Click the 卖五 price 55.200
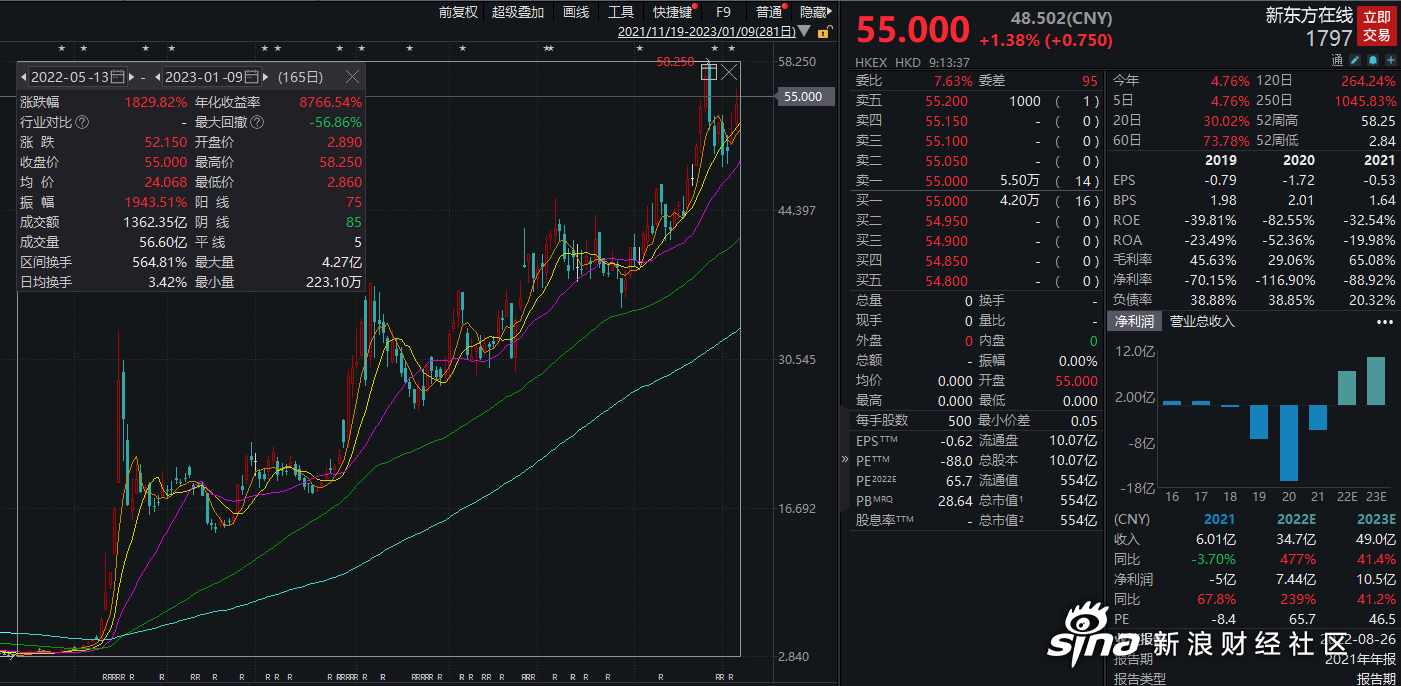The image size is (1401, 686). tap(946, 101)
